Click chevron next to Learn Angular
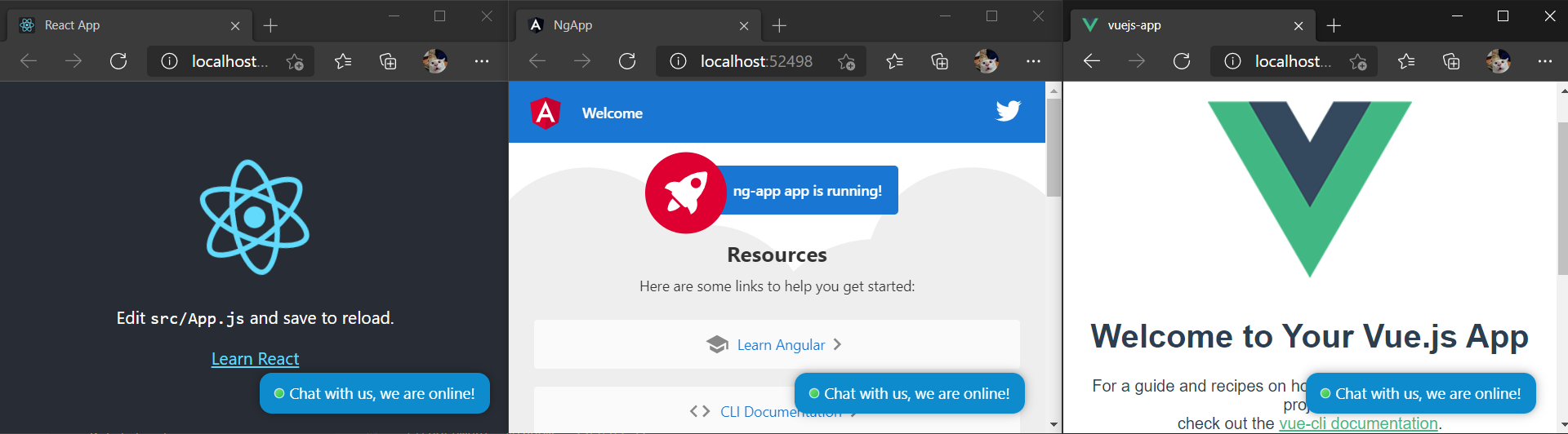Image resolution: width=1568 pixels, height=434 pixels. coord(837,344)
